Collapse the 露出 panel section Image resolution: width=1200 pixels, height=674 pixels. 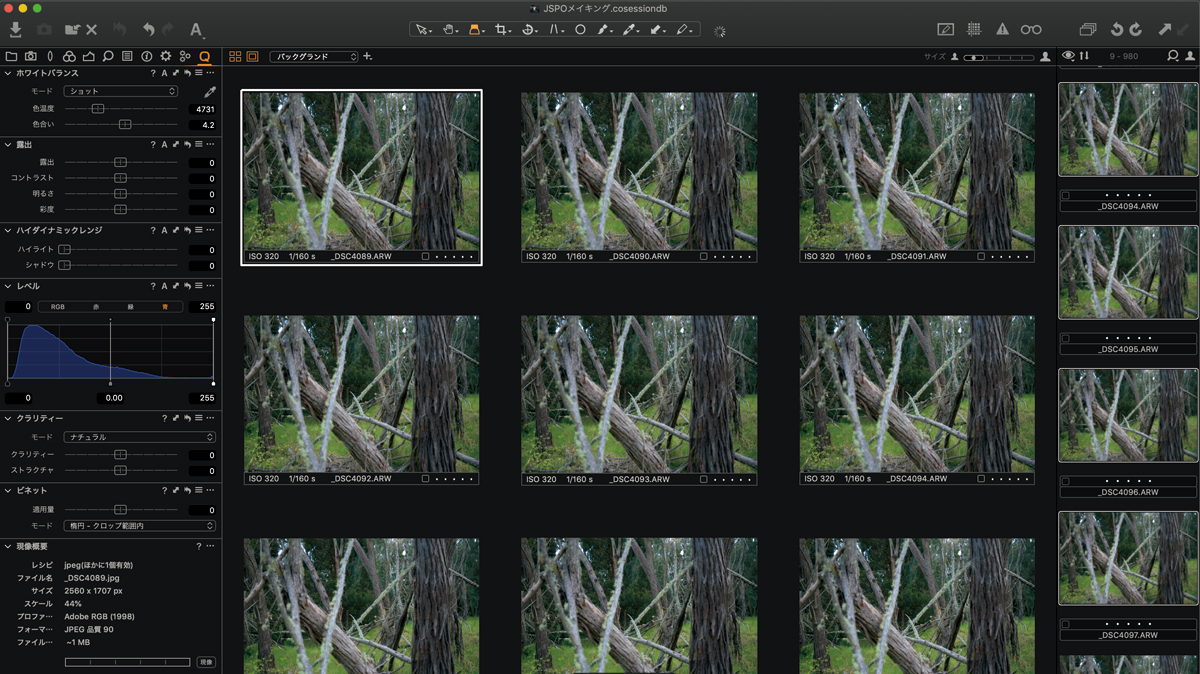point(8,144)
